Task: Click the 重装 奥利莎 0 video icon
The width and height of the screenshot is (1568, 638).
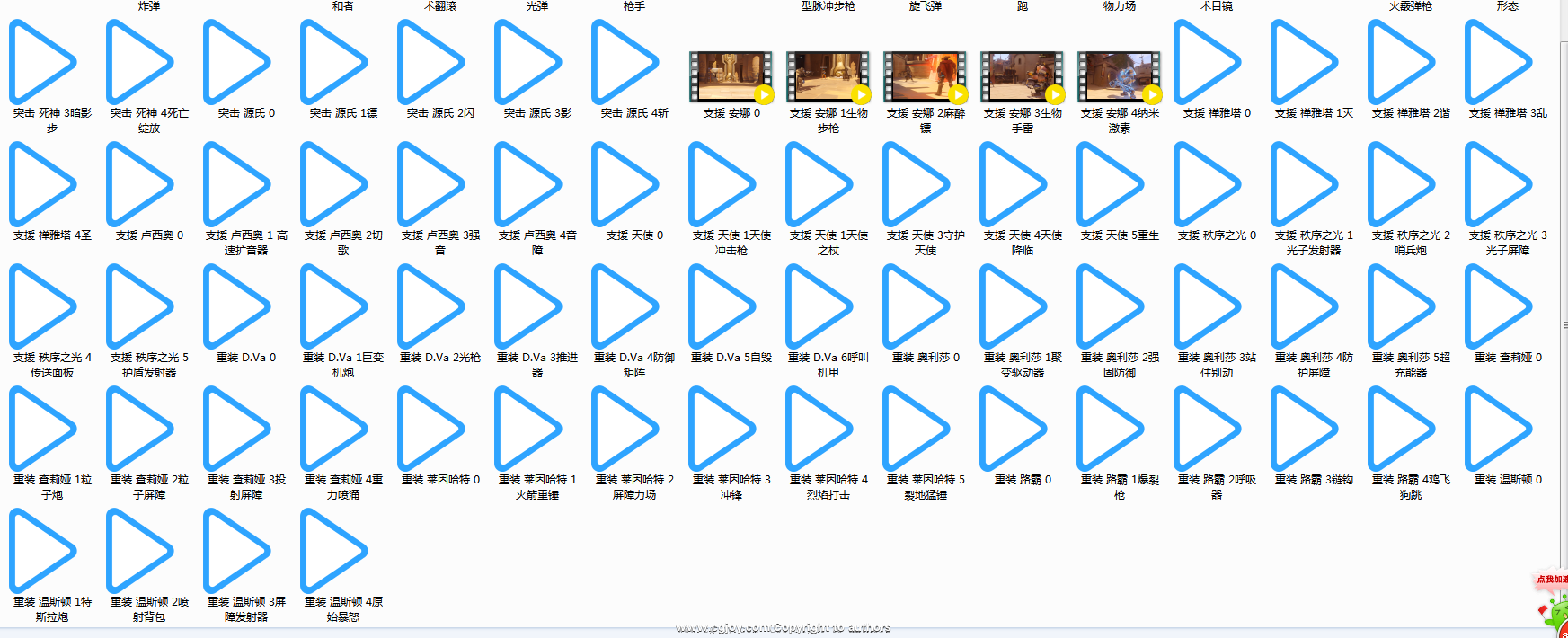Action: (x=917, y=306)
